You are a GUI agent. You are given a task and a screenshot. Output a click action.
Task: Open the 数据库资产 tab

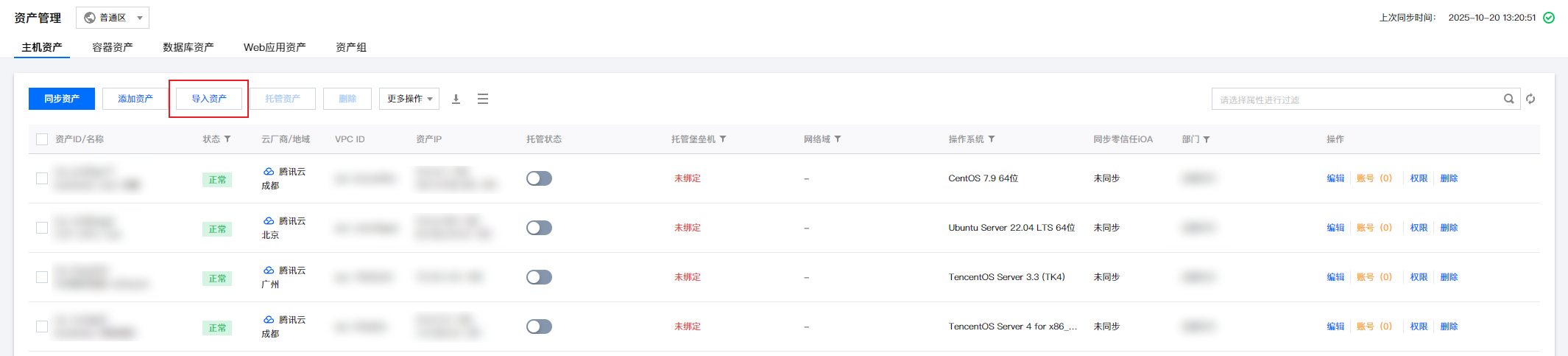click(x=188, y=47)
